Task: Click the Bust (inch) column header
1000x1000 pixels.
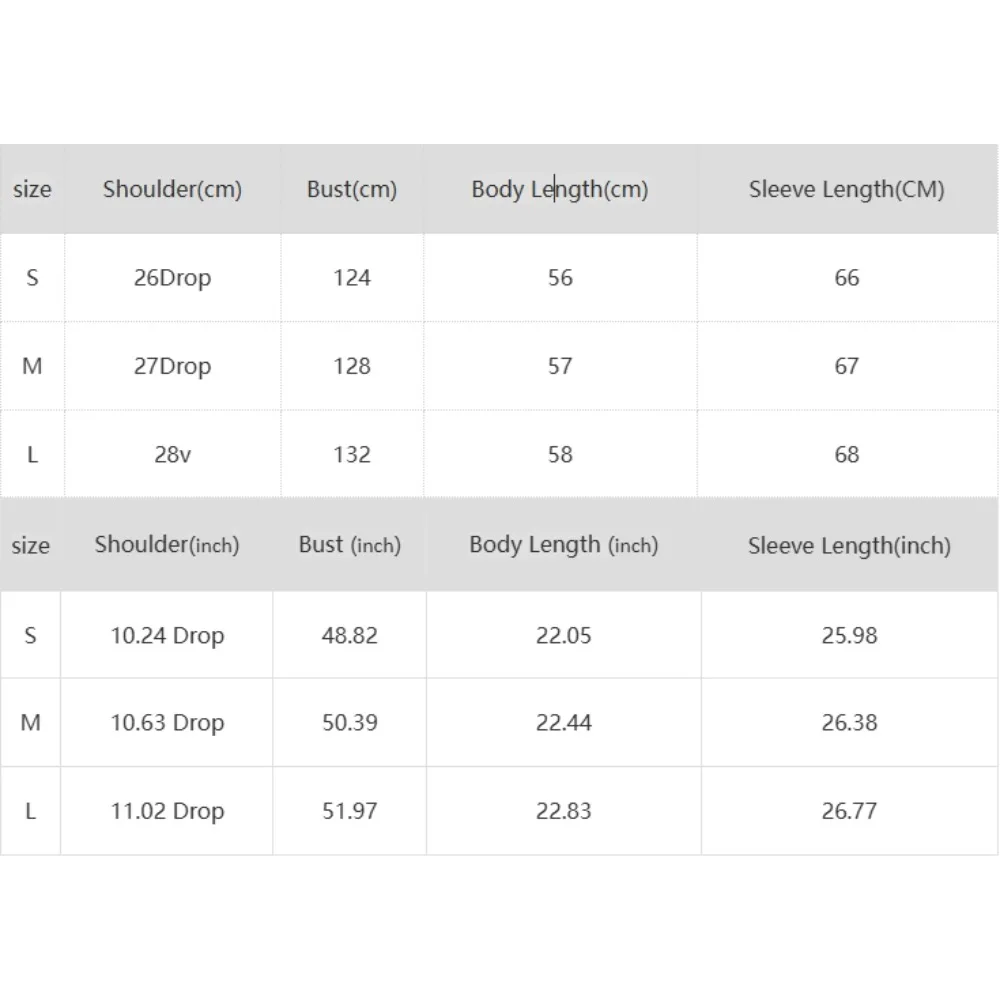Action: pos(349,545)
